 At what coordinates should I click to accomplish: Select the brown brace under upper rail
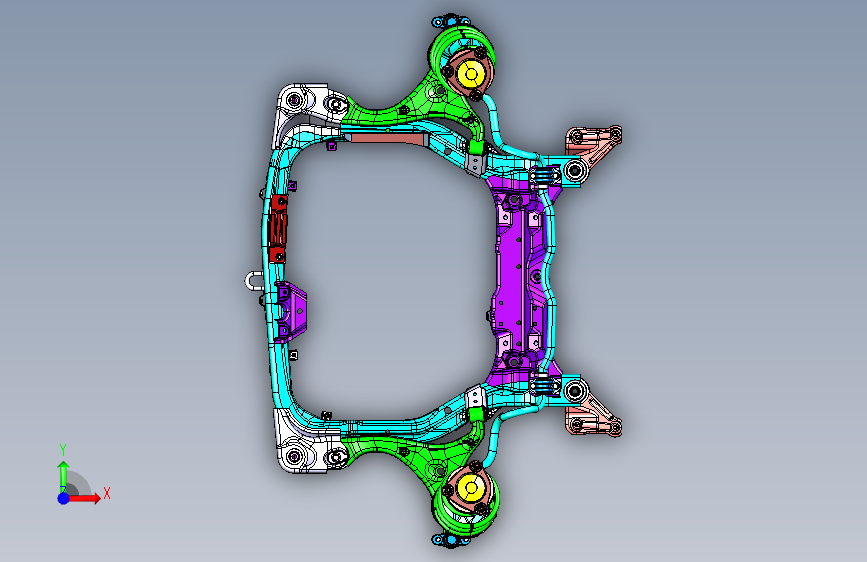[387, 137]
